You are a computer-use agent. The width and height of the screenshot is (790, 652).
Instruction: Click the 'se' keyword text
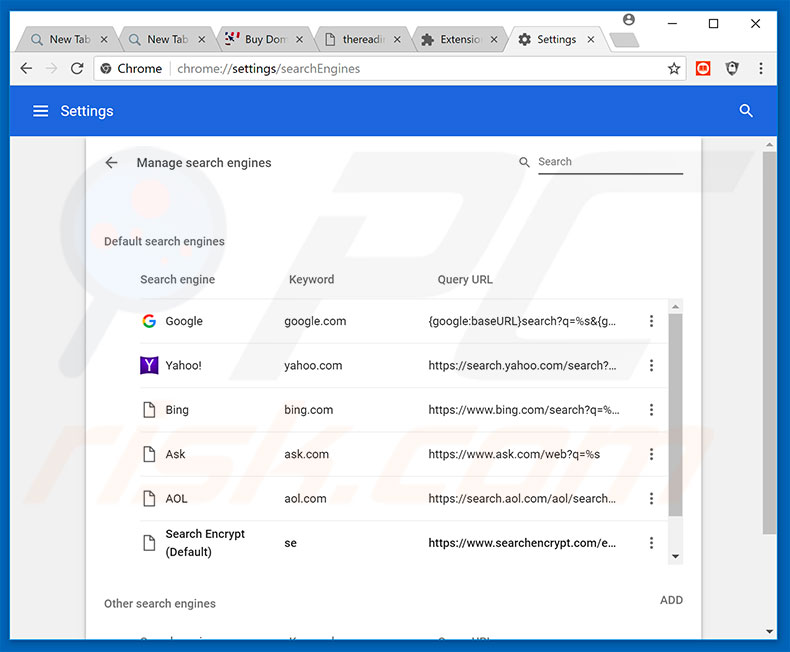(x=290, y=543)
